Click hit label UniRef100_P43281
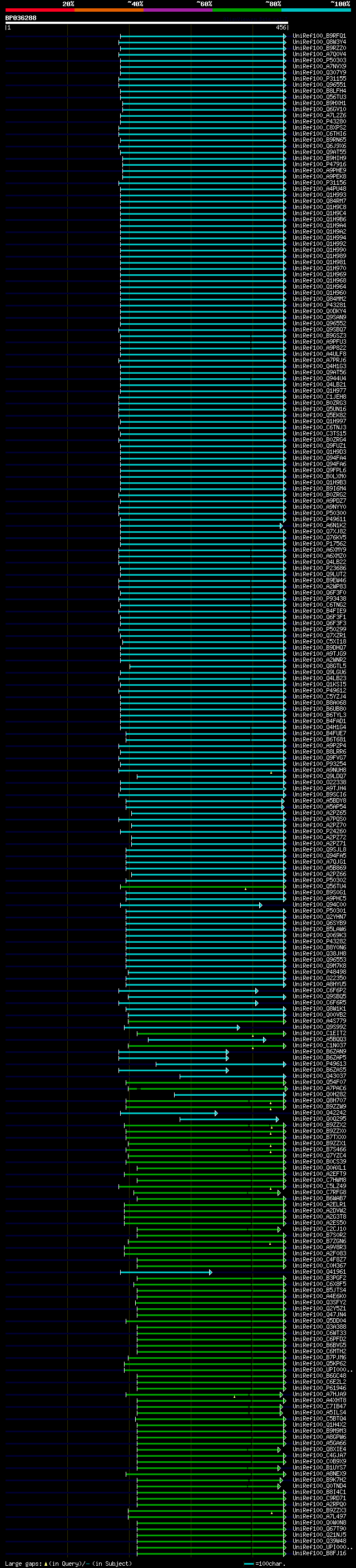The height and width of the screenshot is (1568, 356). (319, 305)
